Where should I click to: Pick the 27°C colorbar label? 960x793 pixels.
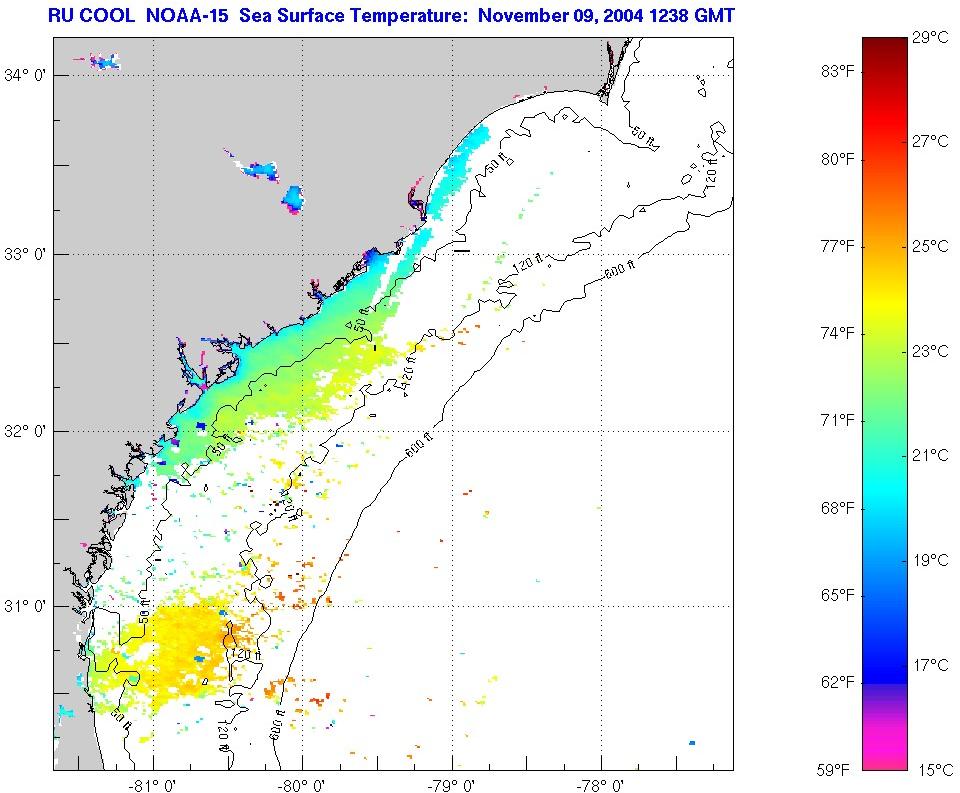click(x=930, y=141)
